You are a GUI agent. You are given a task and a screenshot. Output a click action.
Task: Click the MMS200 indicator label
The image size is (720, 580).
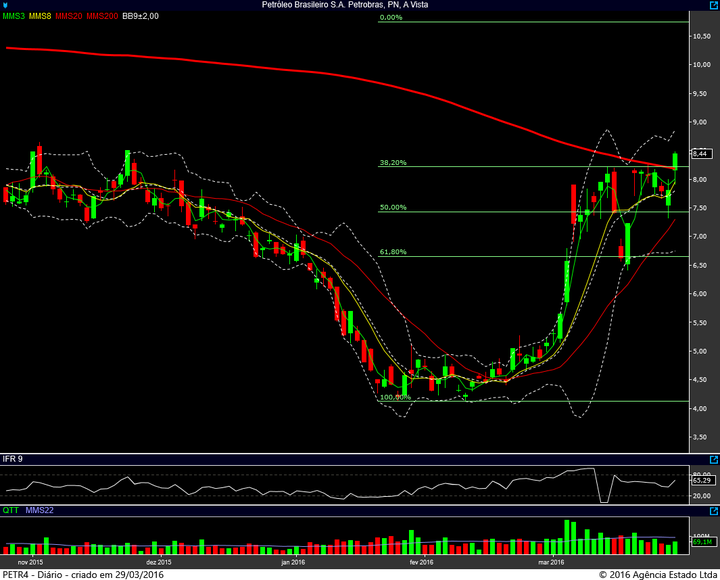coord(102,16)
